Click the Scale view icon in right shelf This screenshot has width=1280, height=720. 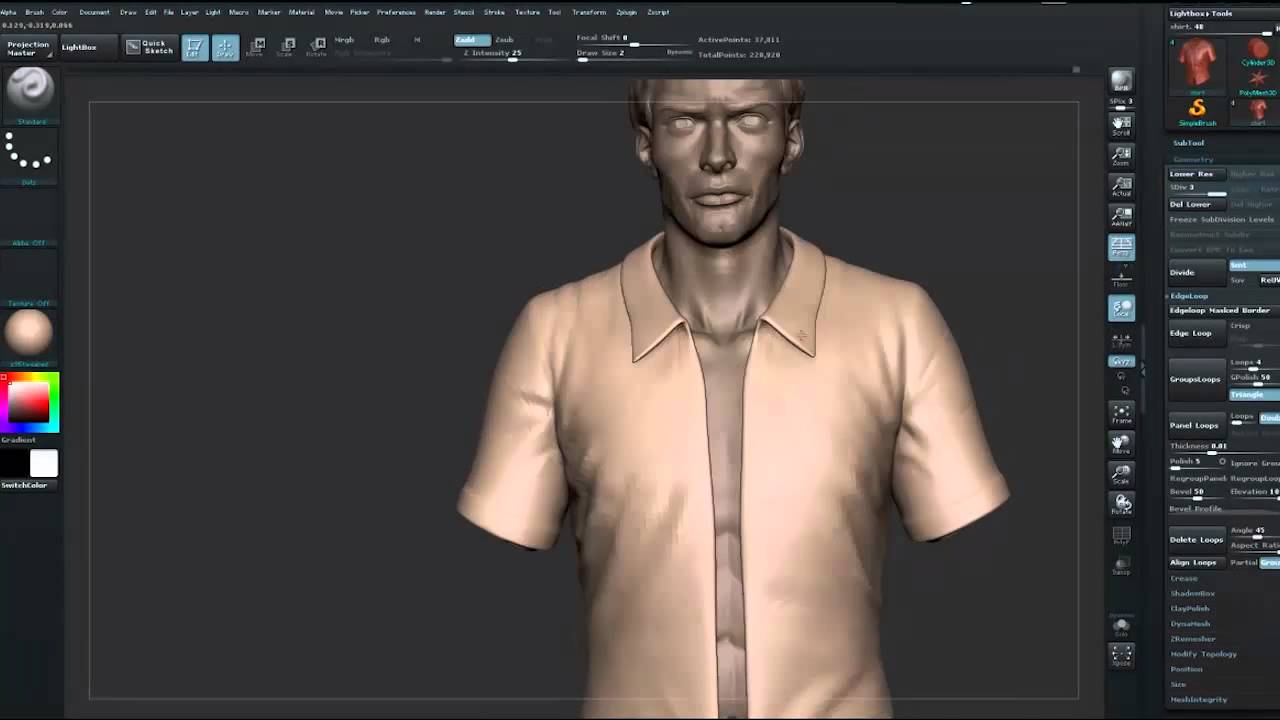pyautogui.click(x=1121, y=473)
